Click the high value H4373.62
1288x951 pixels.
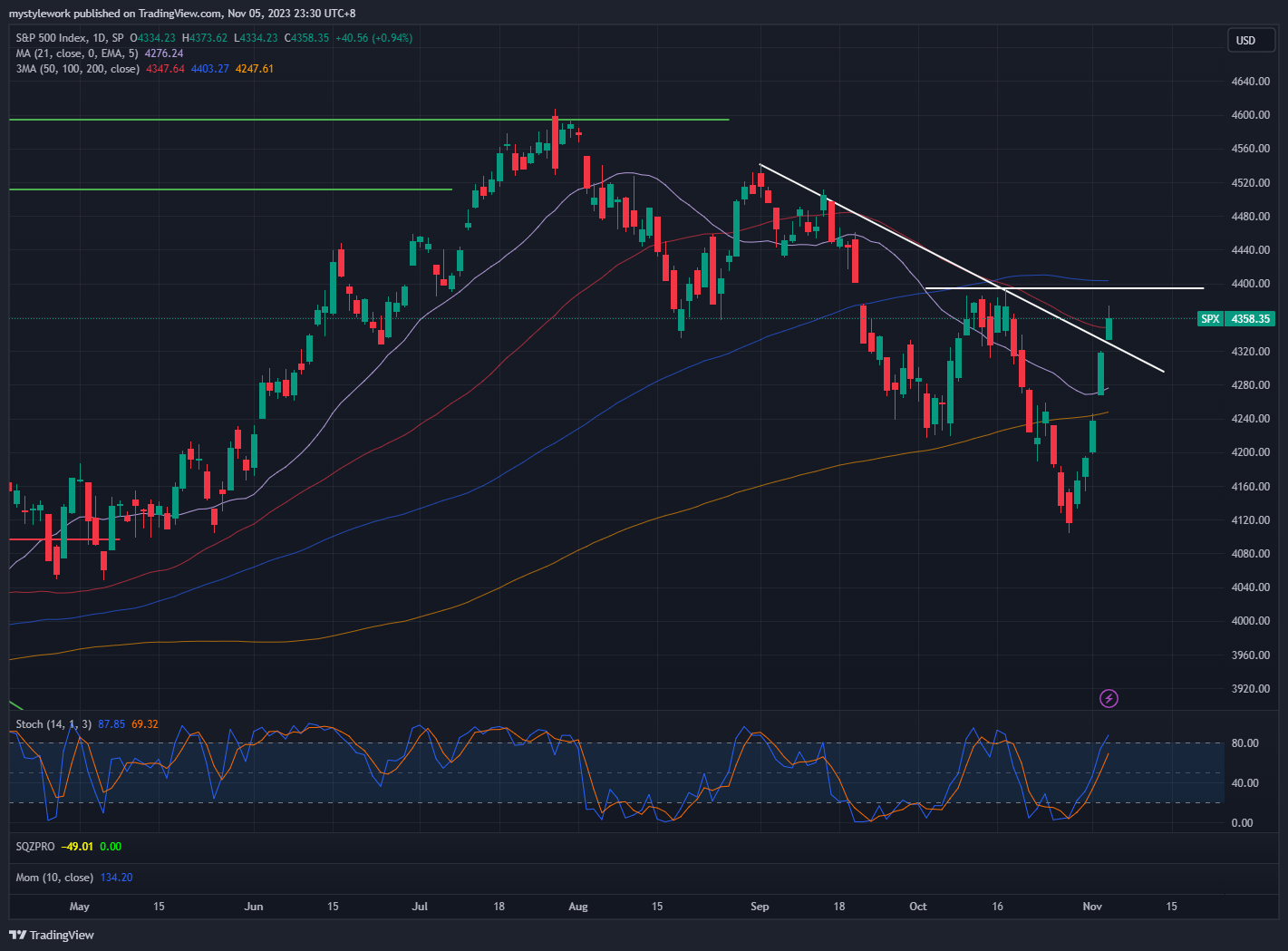coord(205,38)
